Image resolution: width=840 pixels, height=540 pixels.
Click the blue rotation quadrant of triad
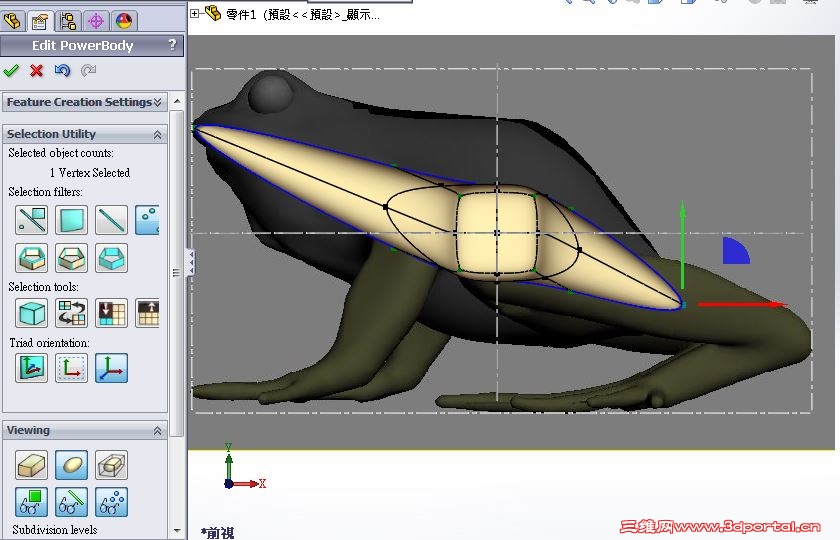pos(734,251)
